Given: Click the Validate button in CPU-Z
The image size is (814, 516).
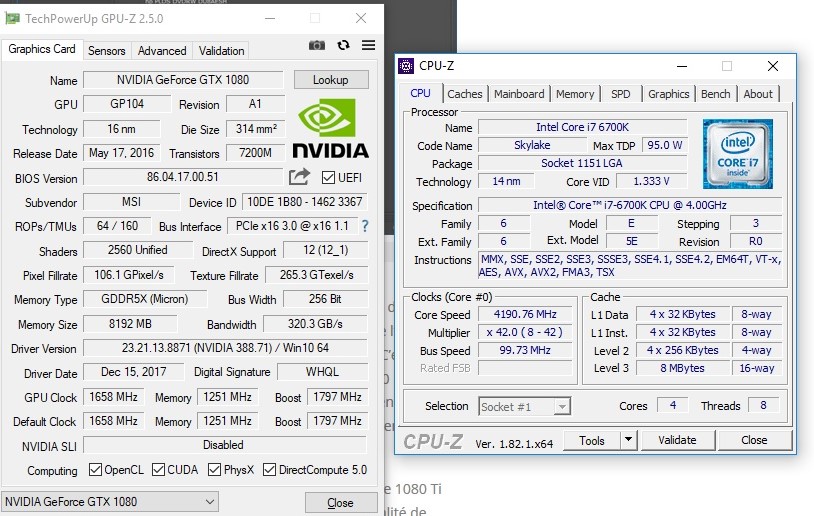Looking at the screenshot, I should point(677,440).
